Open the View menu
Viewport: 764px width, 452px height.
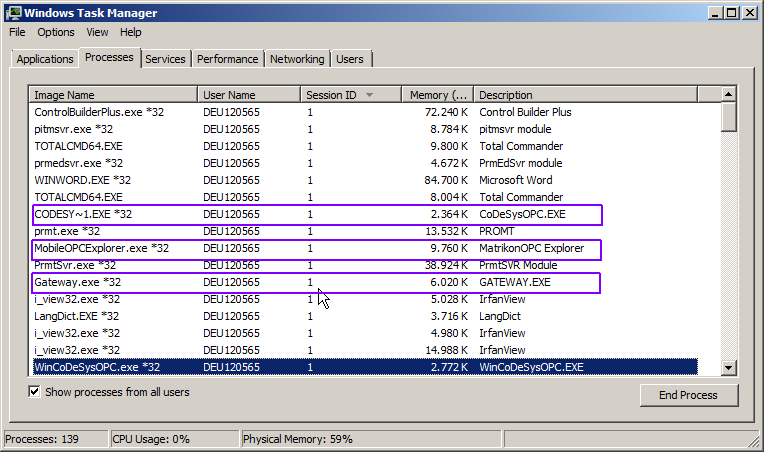point(97,32)
